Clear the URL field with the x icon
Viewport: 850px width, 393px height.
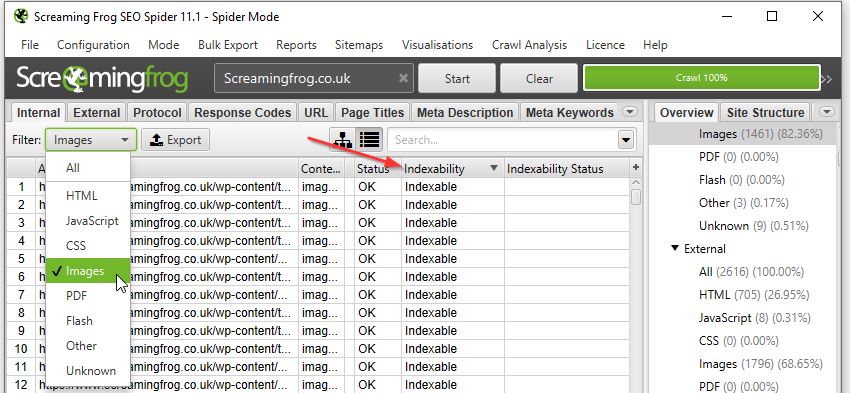[403, 79]
